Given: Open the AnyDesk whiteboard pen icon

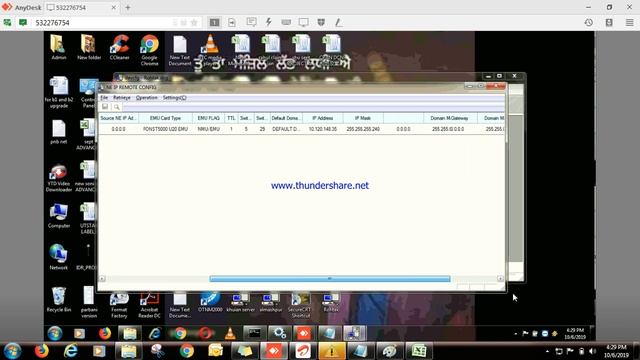Looking at the screenshot, I should [339, 22].
